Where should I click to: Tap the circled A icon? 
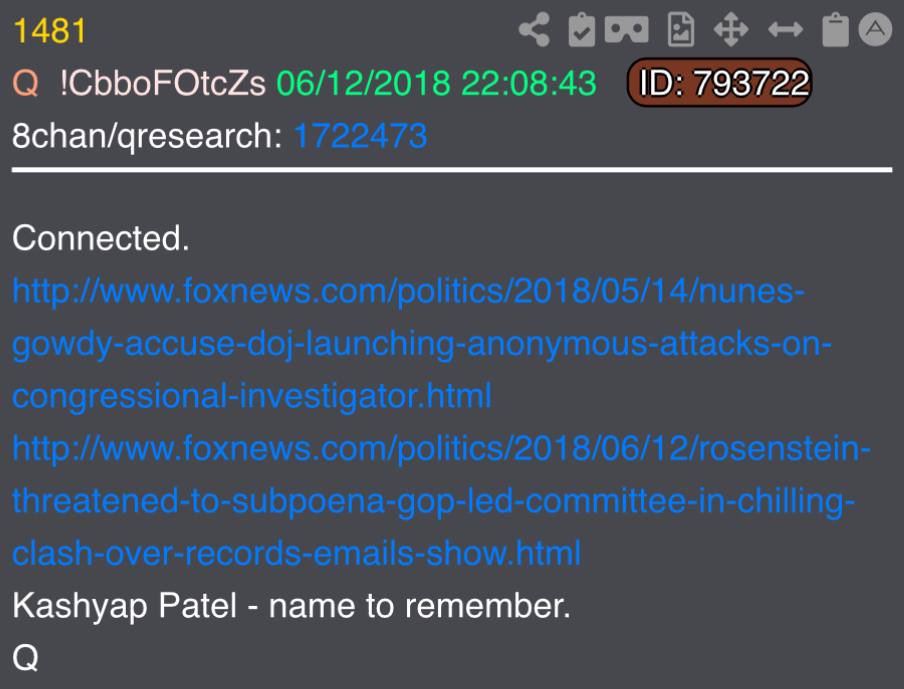pos(875,29)
